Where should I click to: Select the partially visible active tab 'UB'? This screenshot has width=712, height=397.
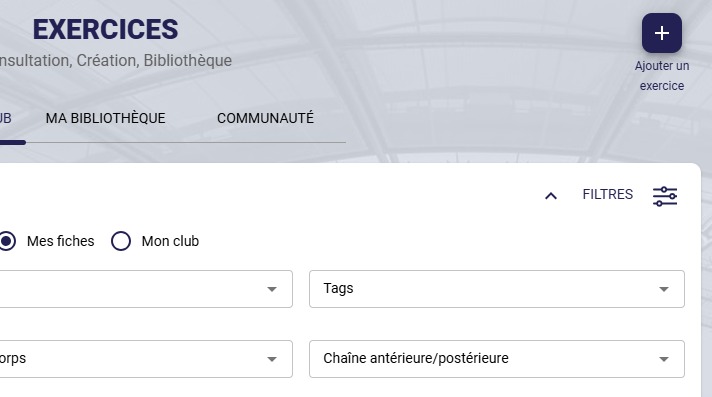pyautogui.click(x=5, y=118)
